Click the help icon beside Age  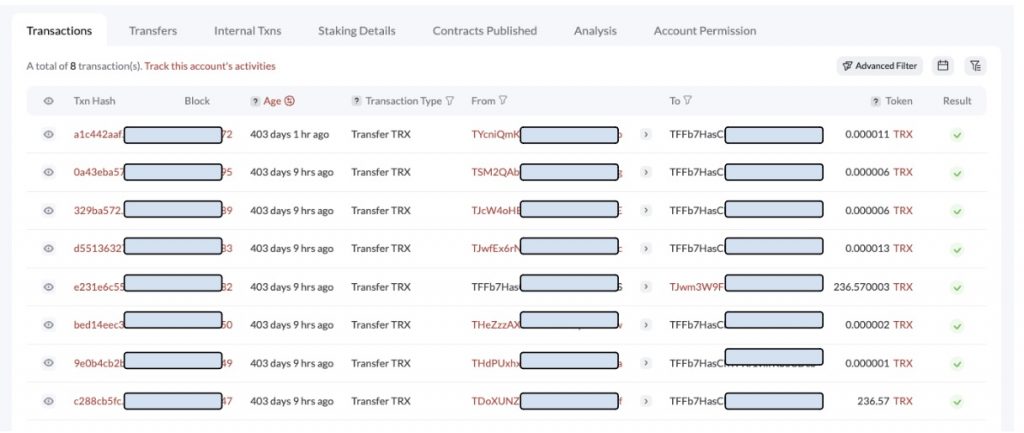tap(255, 101)
